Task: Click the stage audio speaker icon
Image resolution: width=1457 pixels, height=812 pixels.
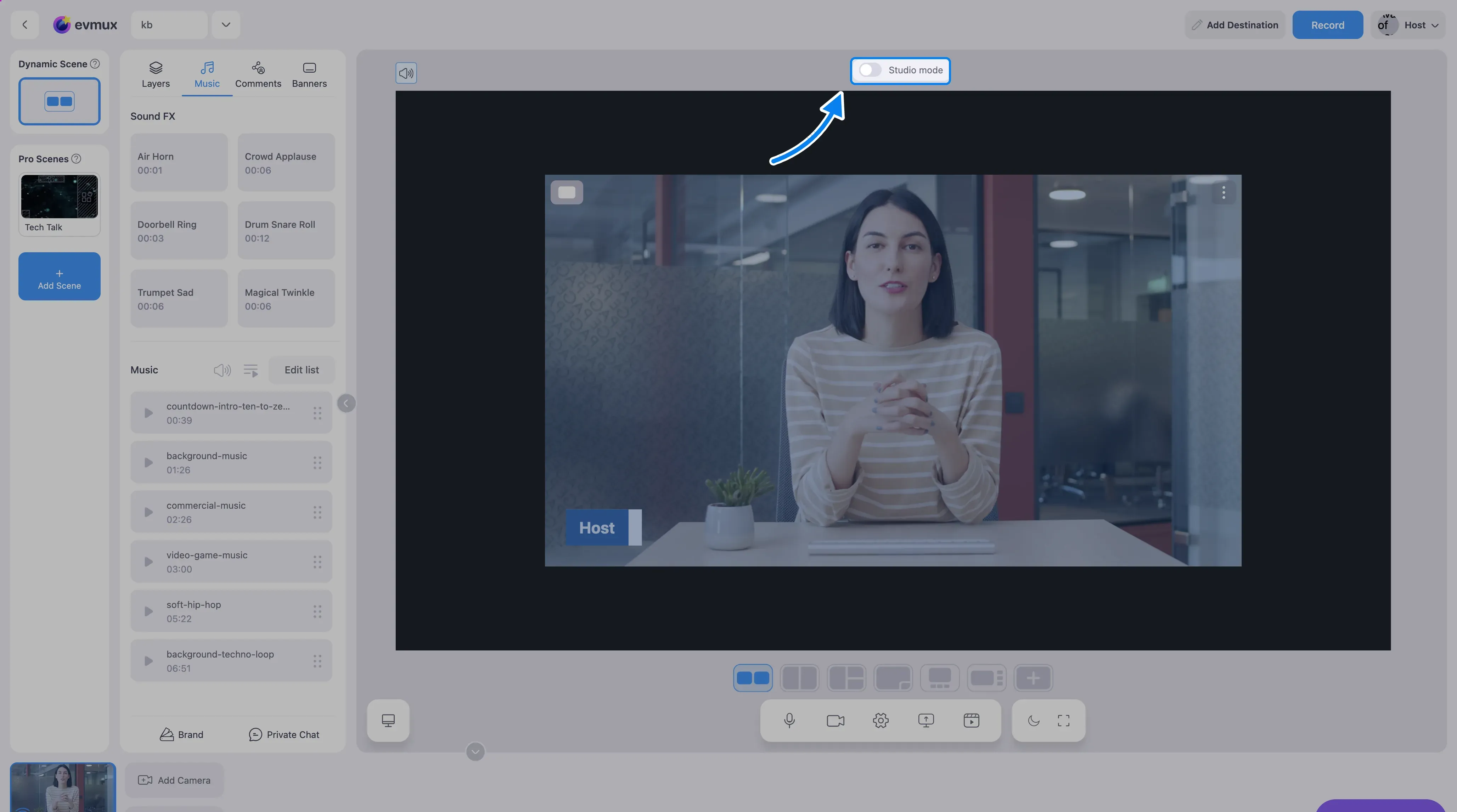Action: pyautogui.click(x=406, y=73)
